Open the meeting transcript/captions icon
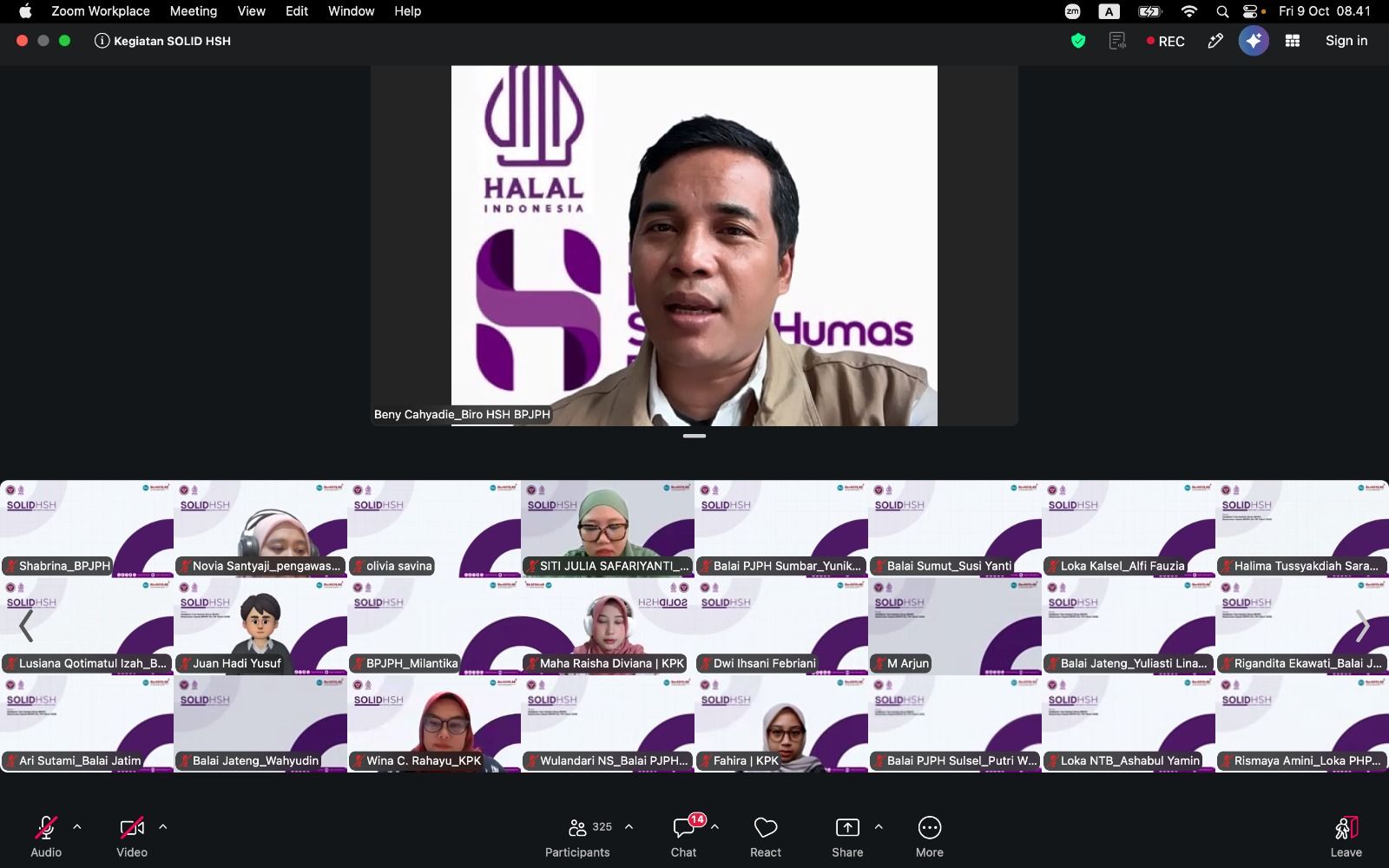The width and height of the screenshot is (1389, 868). click(x=1117, y=41)
